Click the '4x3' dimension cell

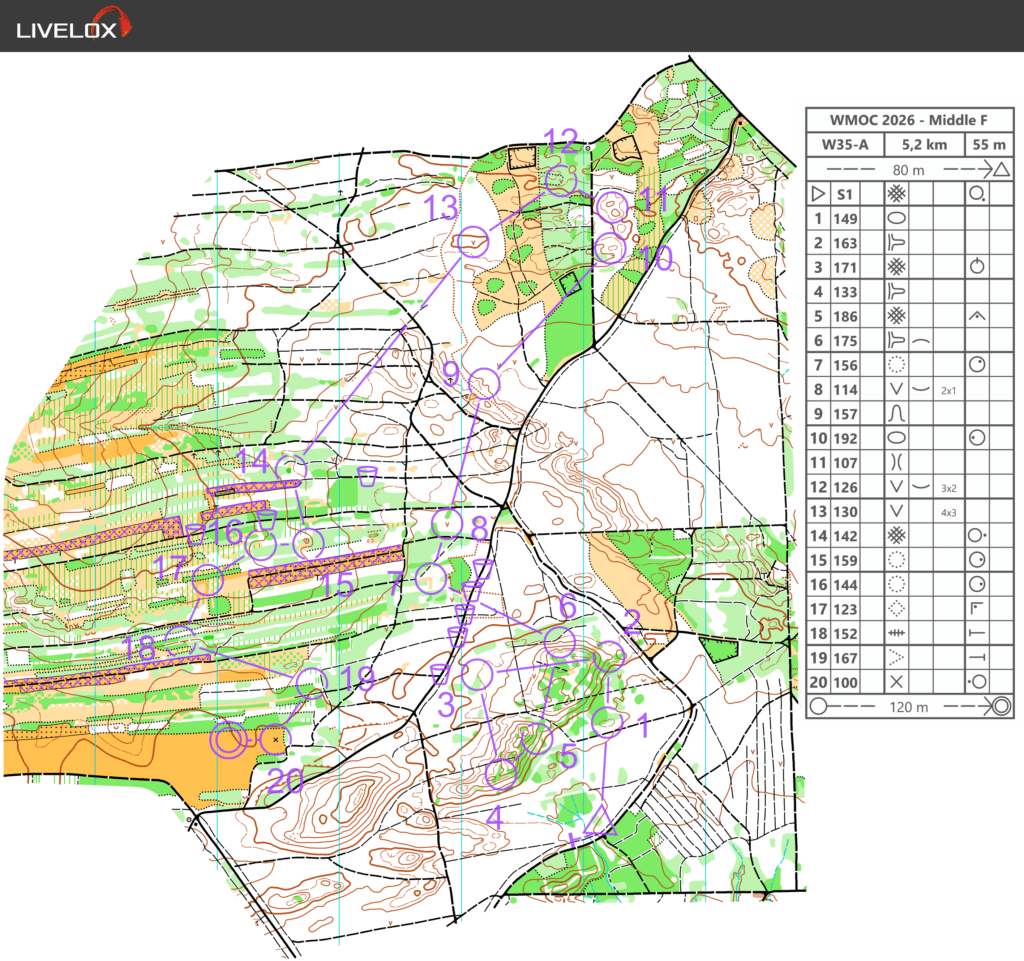coord(948,513)
